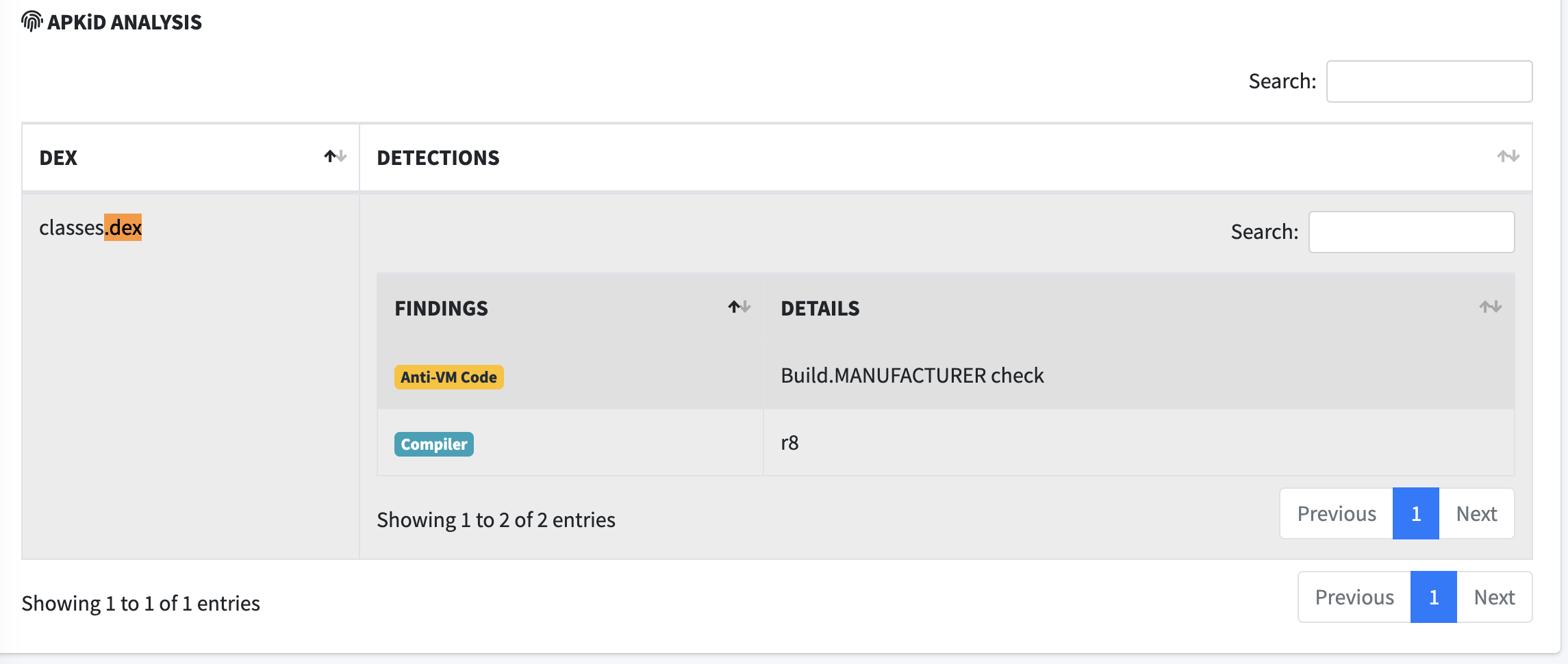Image resolution: width=1568 pixels, height=664 pixels.
Task: Click the top Search input field
Action: pyautogui.click(x=1429, y=81)
